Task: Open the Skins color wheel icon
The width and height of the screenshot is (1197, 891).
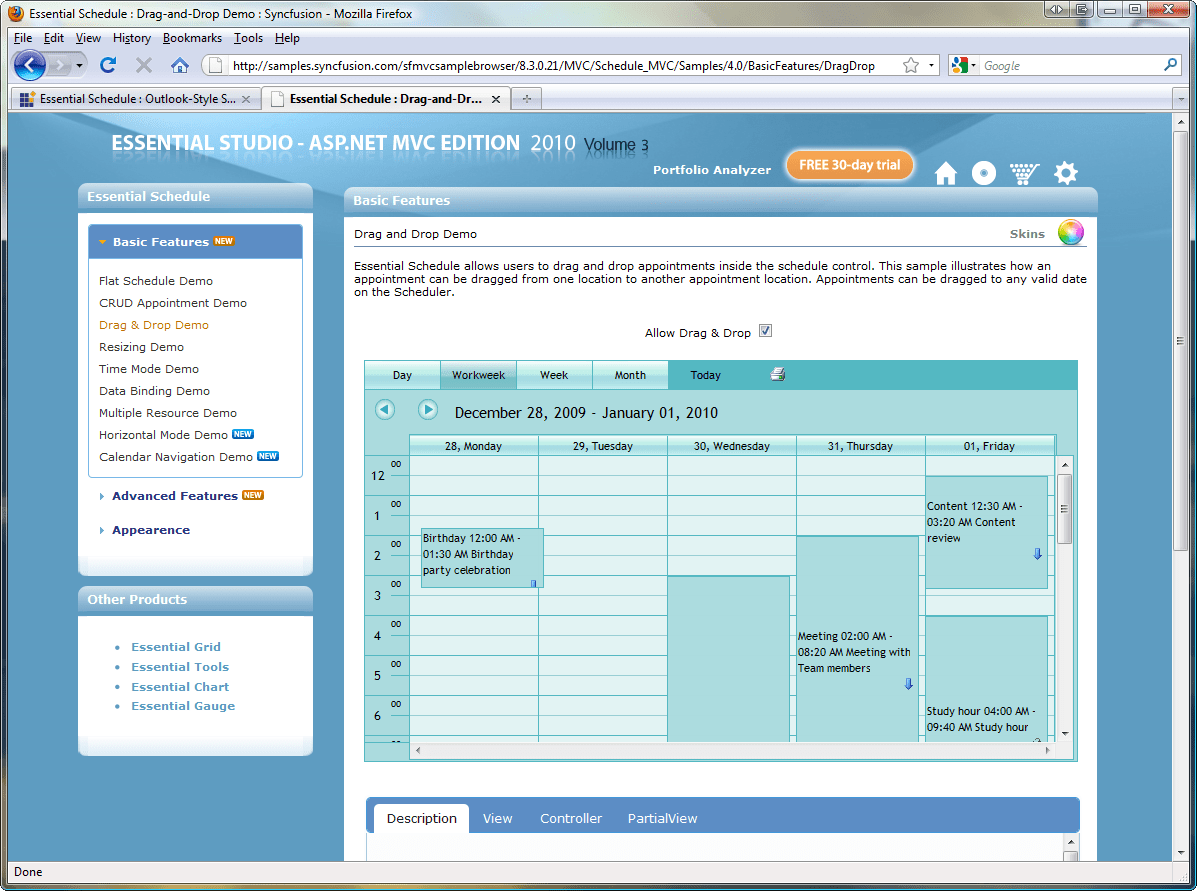Action: (1070, 231)
